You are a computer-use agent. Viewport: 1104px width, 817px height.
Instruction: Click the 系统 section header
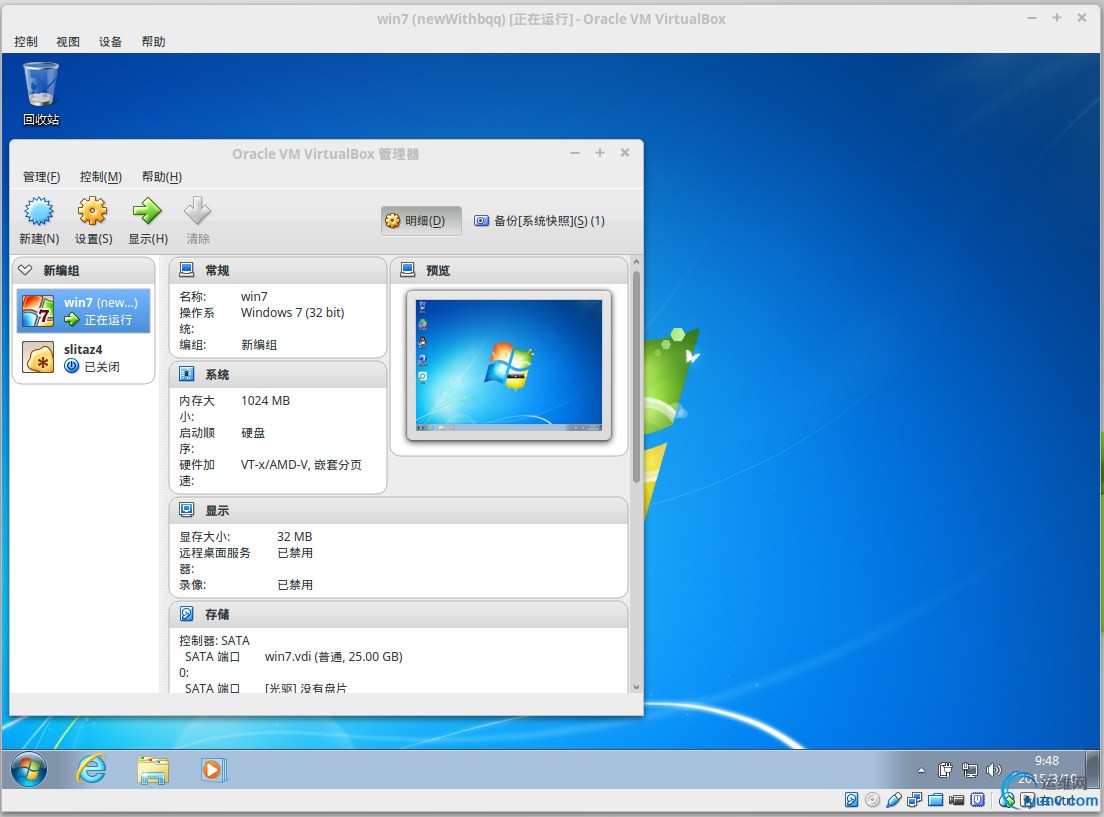278,375
